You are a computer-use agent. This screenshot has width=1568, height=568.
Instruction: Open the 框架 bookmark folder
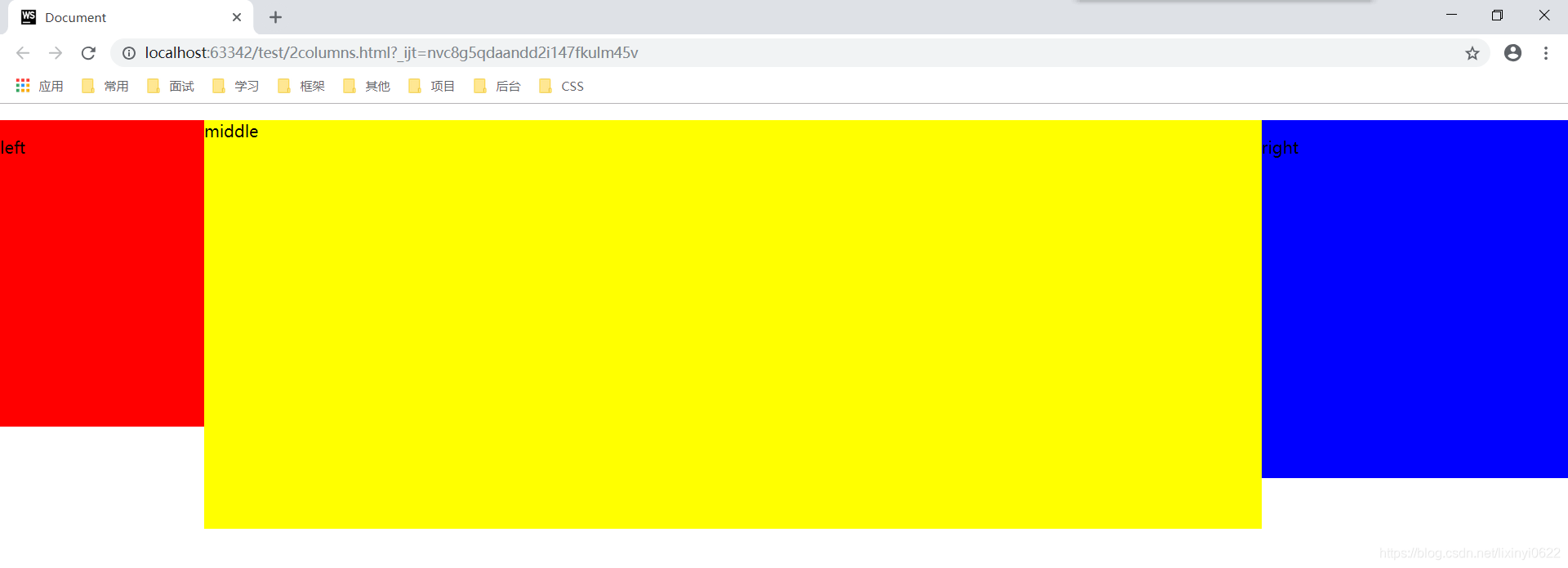(301, 86)
